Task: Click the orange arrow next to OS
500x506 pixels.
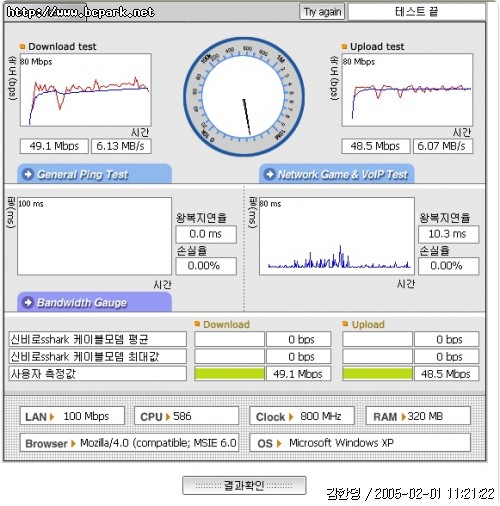Action: click(279, 444)
